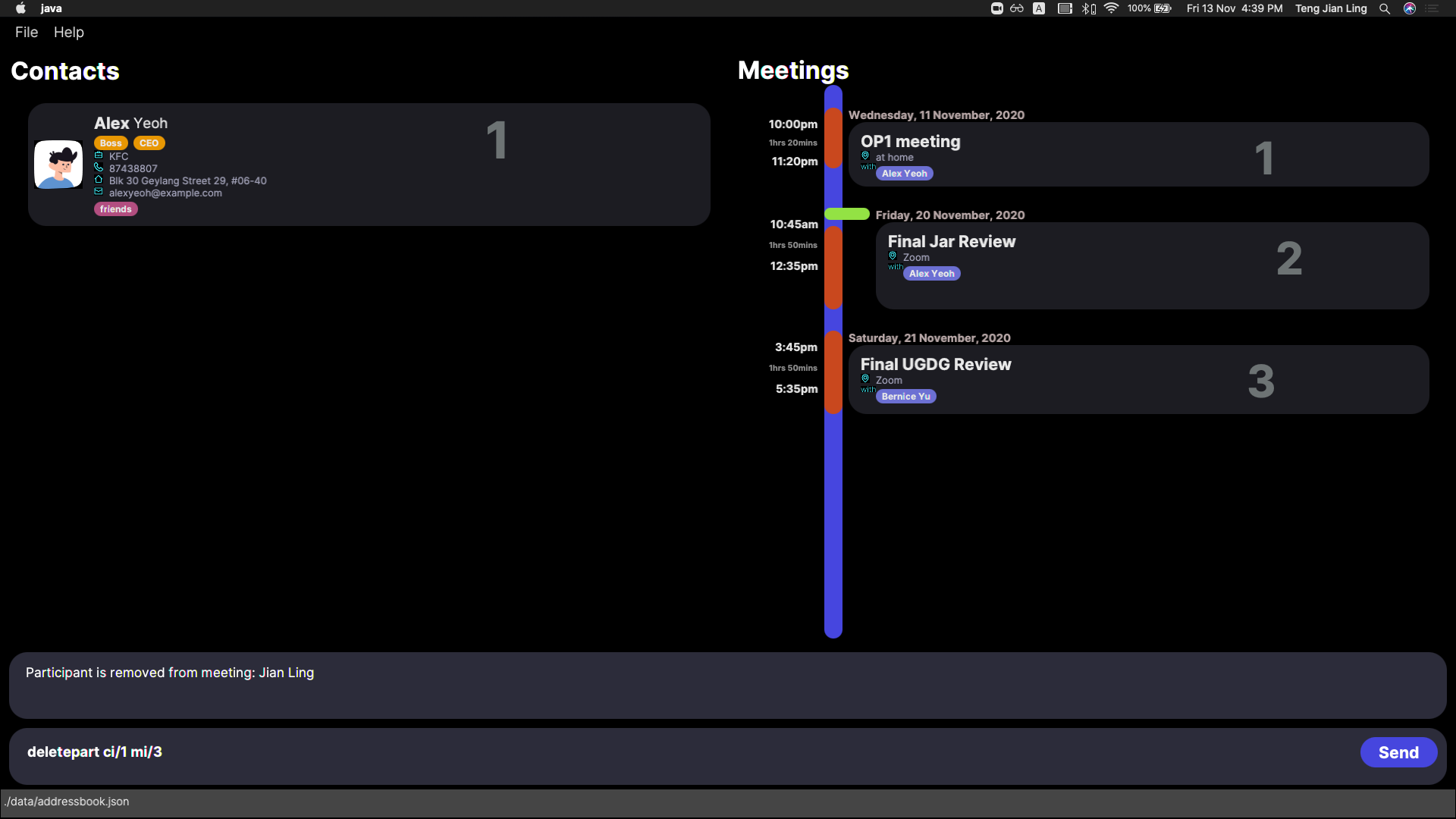
Task: Click the green timeline marker for 20 November
Action: click(x=847, y=214)
